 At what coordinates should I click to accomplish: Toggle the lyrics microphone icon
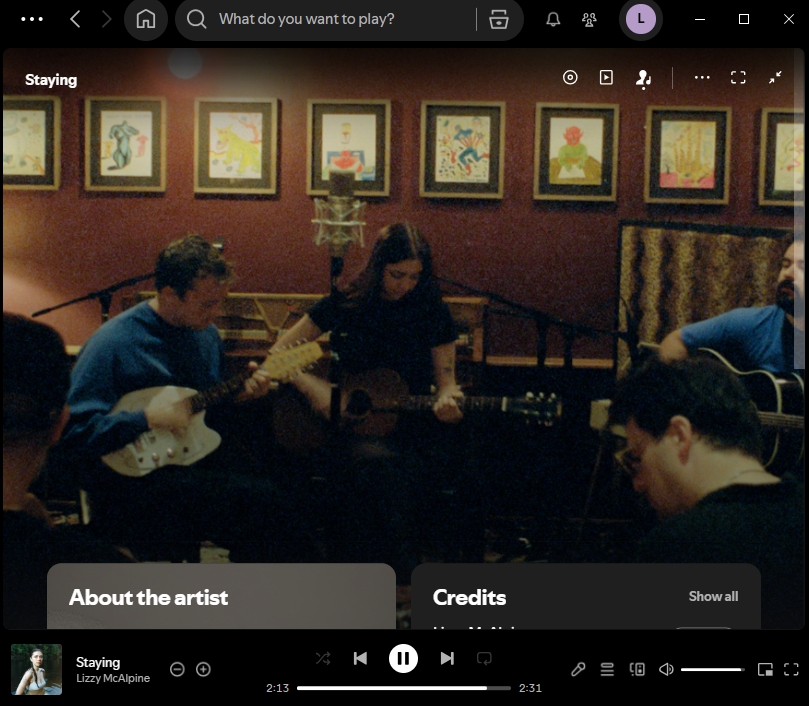pos(578,669)
